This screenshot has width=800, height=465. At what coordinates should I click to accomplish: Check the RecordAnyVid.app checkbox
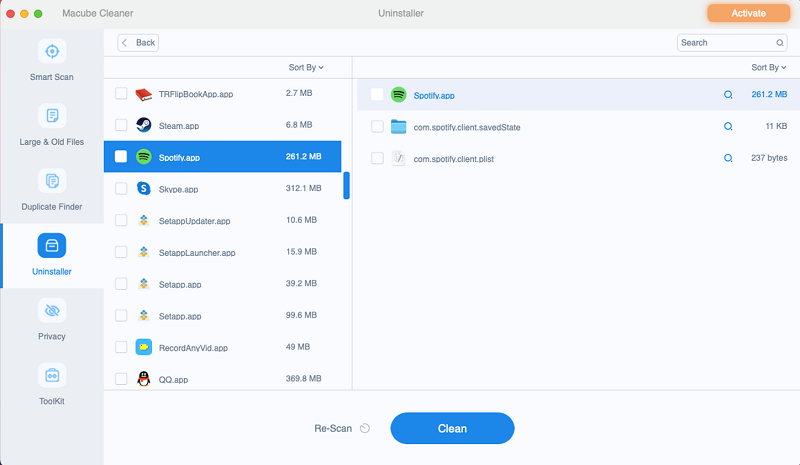click(121, 347)
